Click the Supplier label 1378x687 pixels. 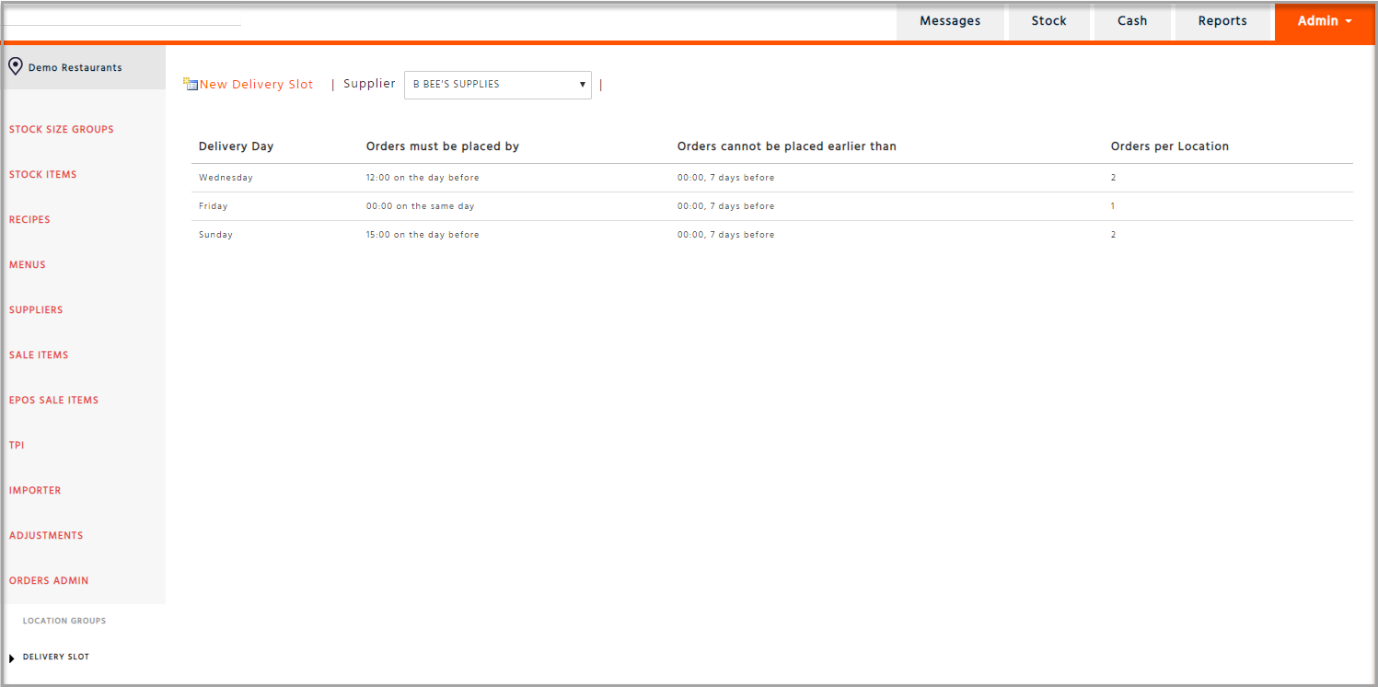[x=369, y=84]
